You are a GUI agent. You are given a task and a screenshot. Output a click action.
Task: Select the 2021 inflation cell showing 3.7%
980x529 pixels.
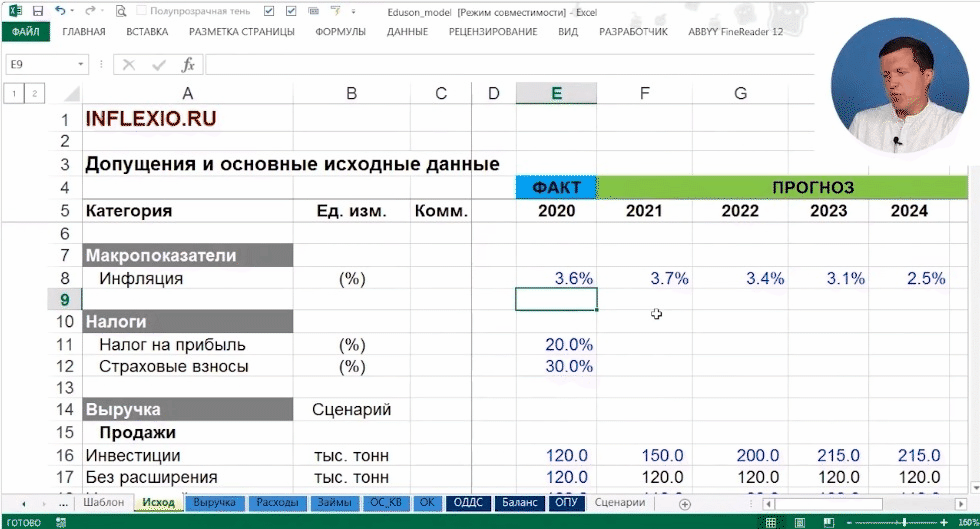coord(644,278)
